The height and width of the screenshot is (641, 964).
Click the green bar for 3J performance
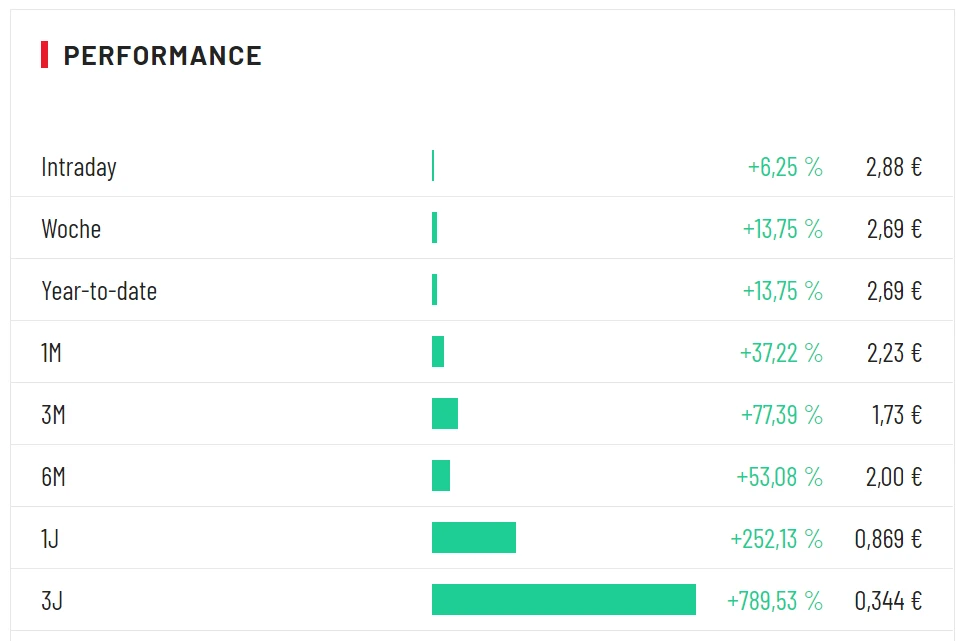tap(563, 600)
